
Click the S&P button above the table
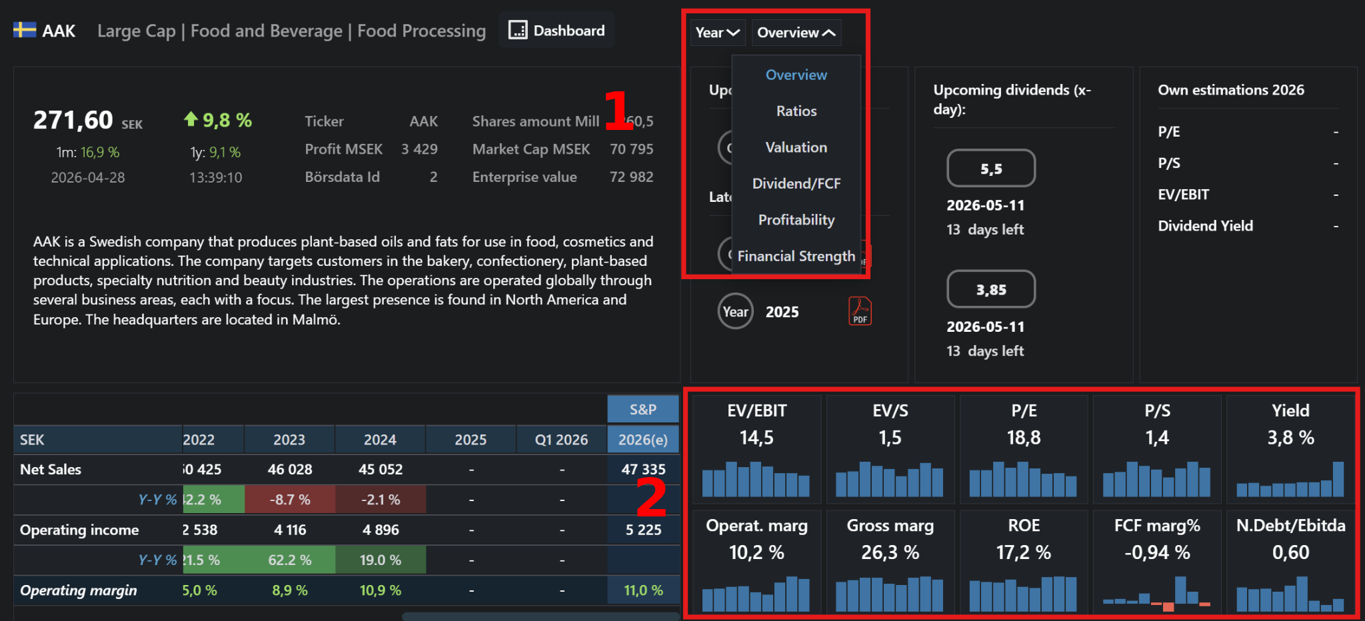tap(643, 409)
